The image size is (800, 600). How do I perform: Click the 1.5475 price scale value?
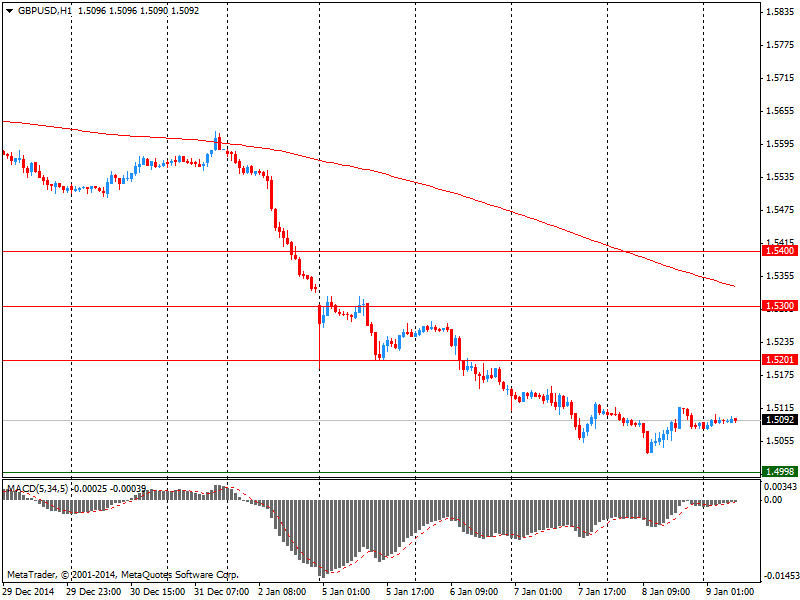780,210
